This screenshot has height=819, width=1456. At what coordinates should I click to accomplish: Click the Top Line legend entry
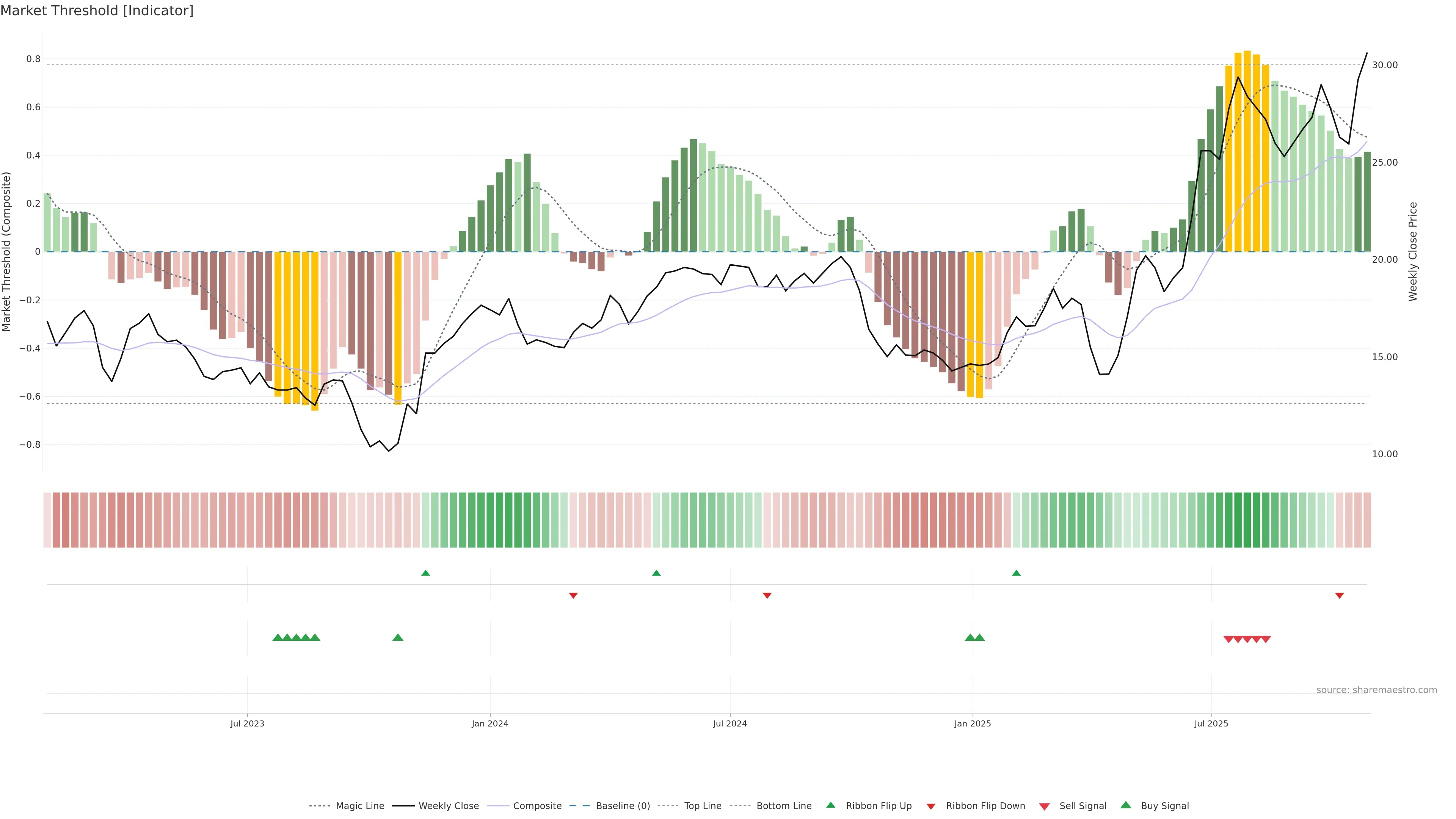(703, 806)
